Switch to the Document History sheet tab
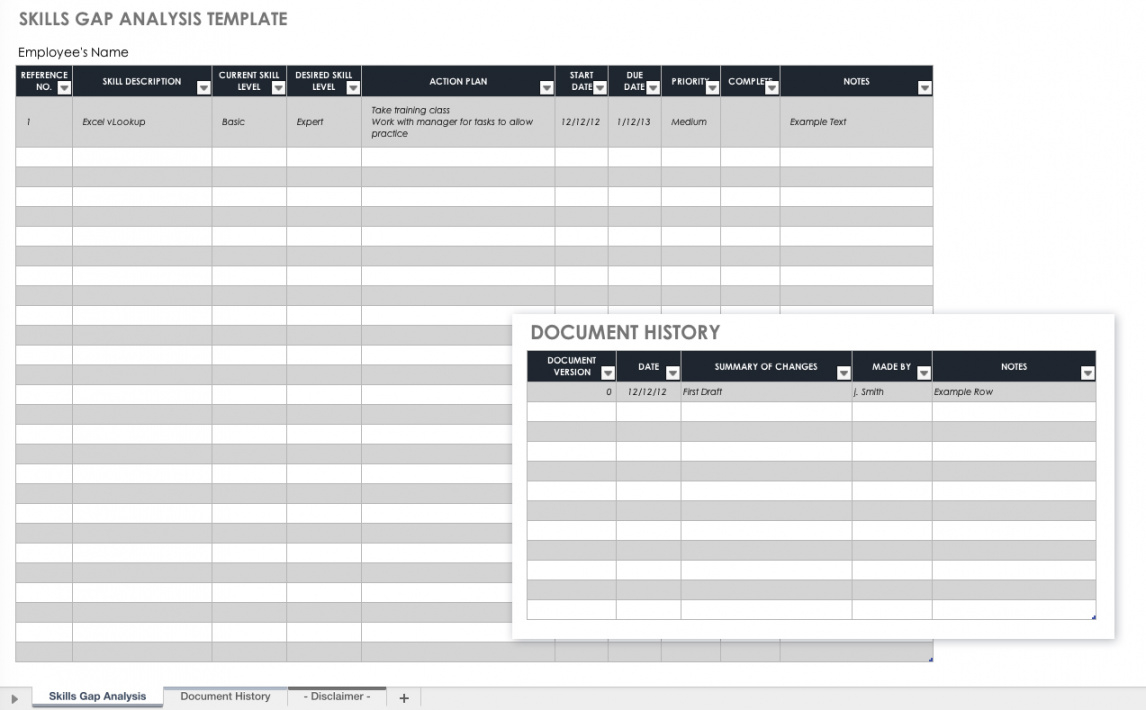The image size is (1146, 710). pyautogui.click(x=225, y=697)
